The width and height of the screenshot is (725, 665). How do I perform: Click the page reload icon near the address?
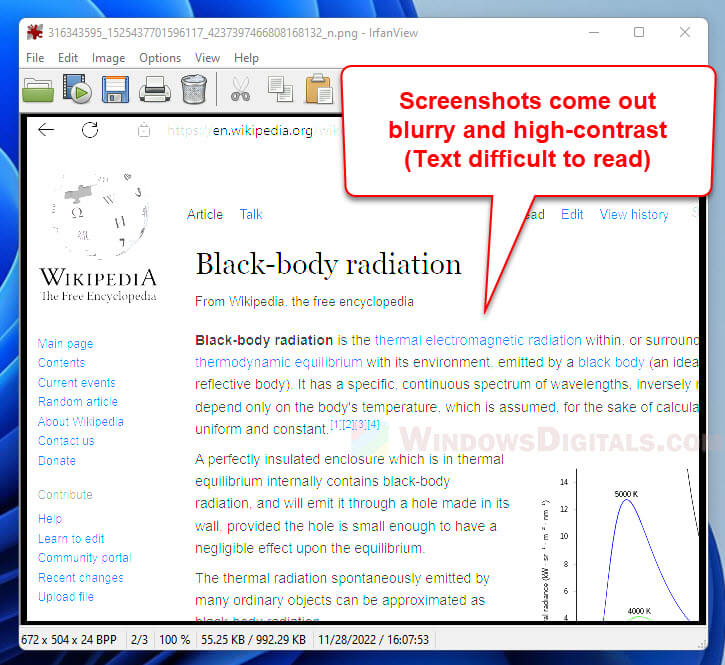[x=90, y=130]
